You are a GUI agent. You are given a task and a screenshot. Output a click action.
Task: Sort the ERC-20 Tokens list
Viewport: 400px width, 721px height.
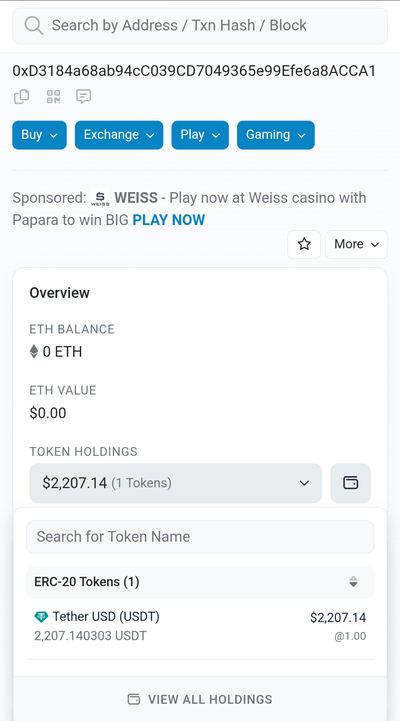pyautogui.click(x=353, y=582)
